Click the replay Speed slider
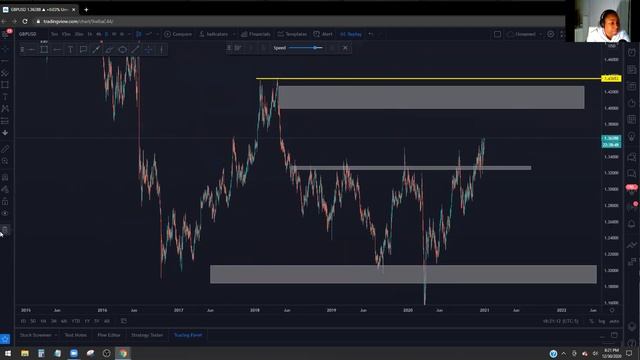Viewport: 640px width, 360px height. point(306,48)
